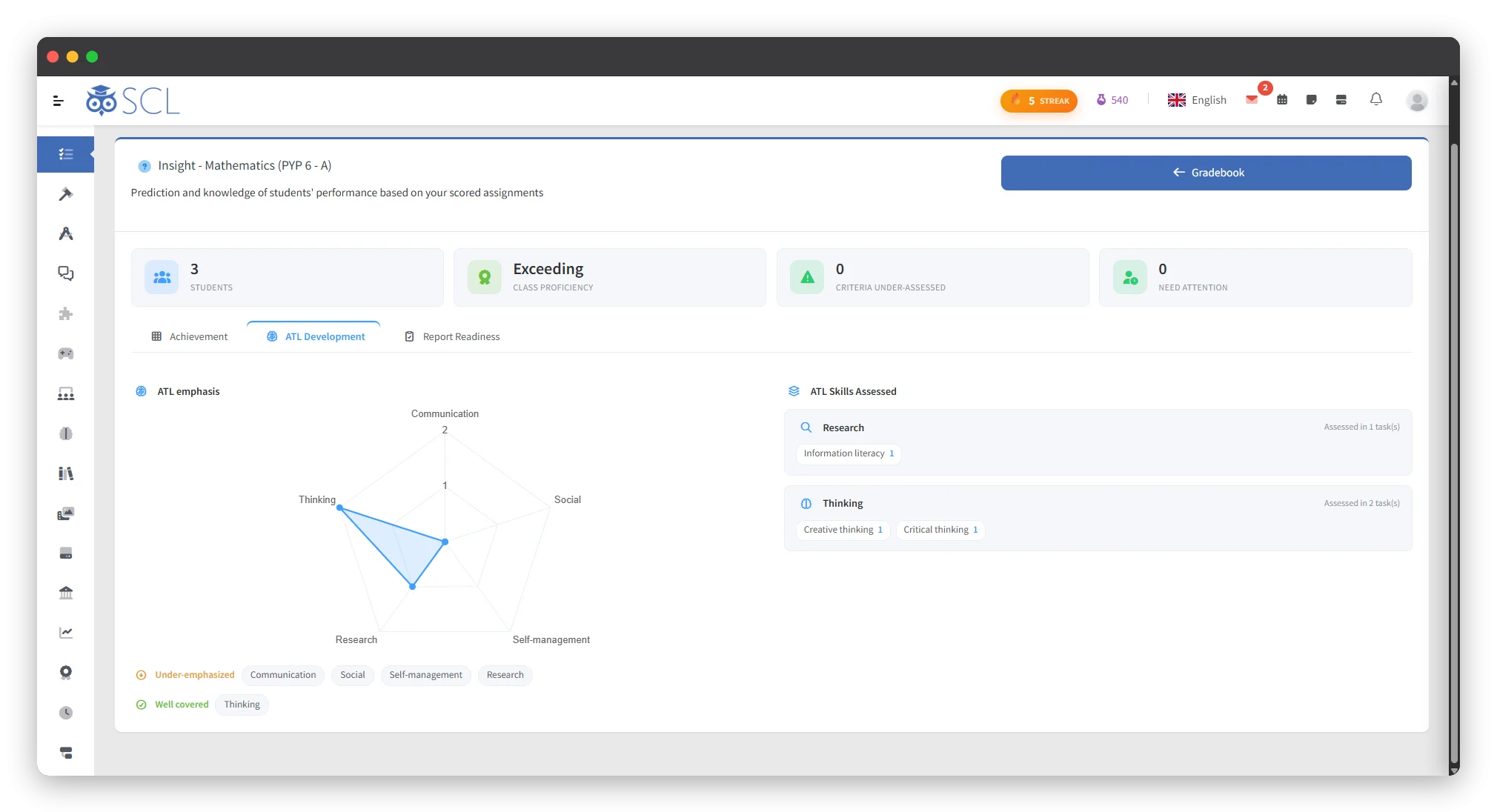Click the Under-emphasized legend label
This screenshot has width=1497, height=812.
pyautogui.click(x=194, y=675)
